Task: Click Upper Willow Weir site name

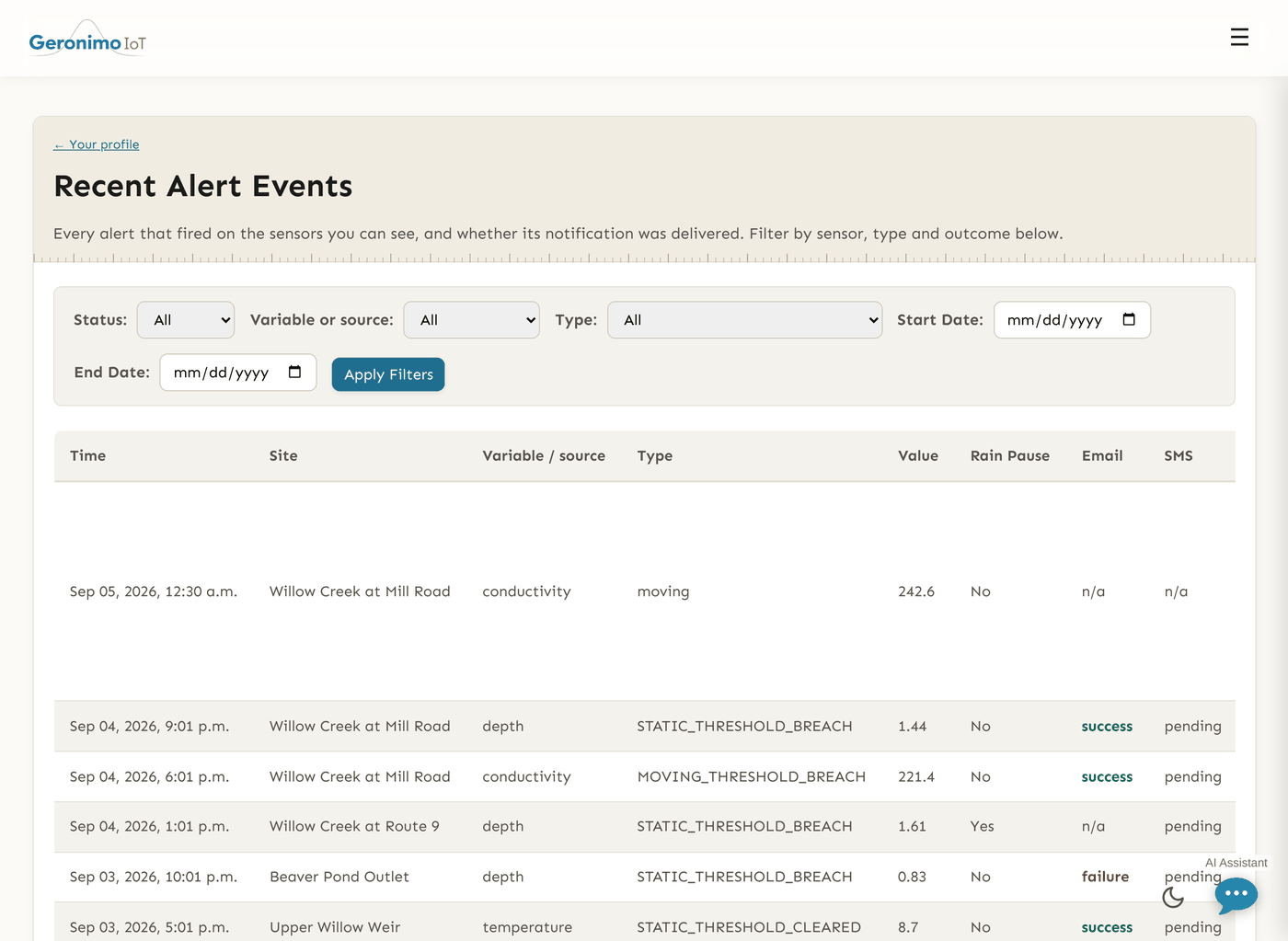Action: pyautogui.click(x=335, y=927)
